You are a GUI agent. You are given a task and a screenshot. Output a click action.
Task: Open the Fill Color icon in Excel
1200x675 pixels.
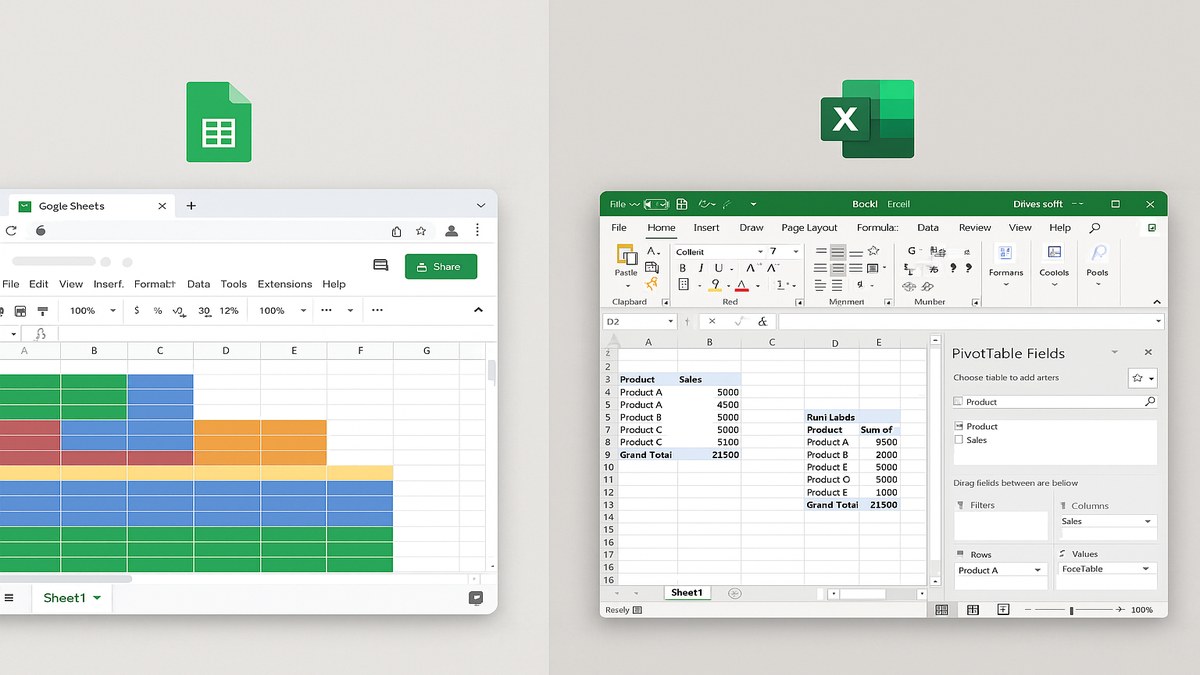(x=716, y=286)
